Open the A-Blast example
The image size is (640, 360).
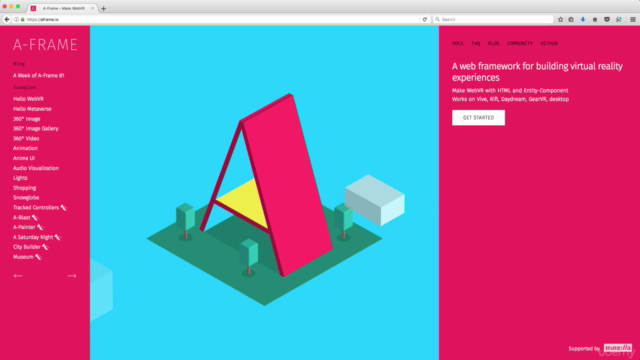[25, 218]
